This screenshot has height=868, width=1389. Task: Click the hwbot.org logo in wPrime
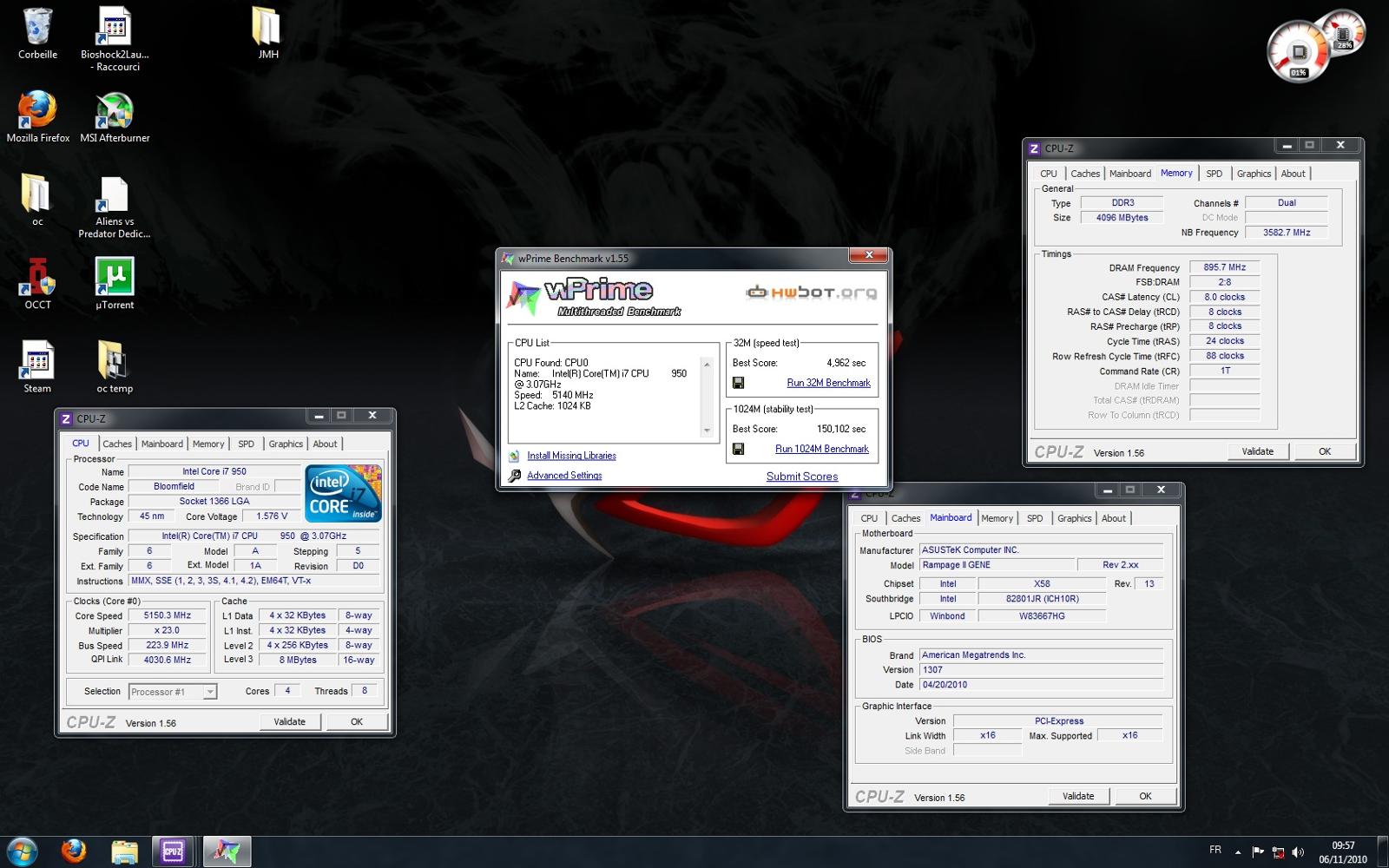coord(812,293)
